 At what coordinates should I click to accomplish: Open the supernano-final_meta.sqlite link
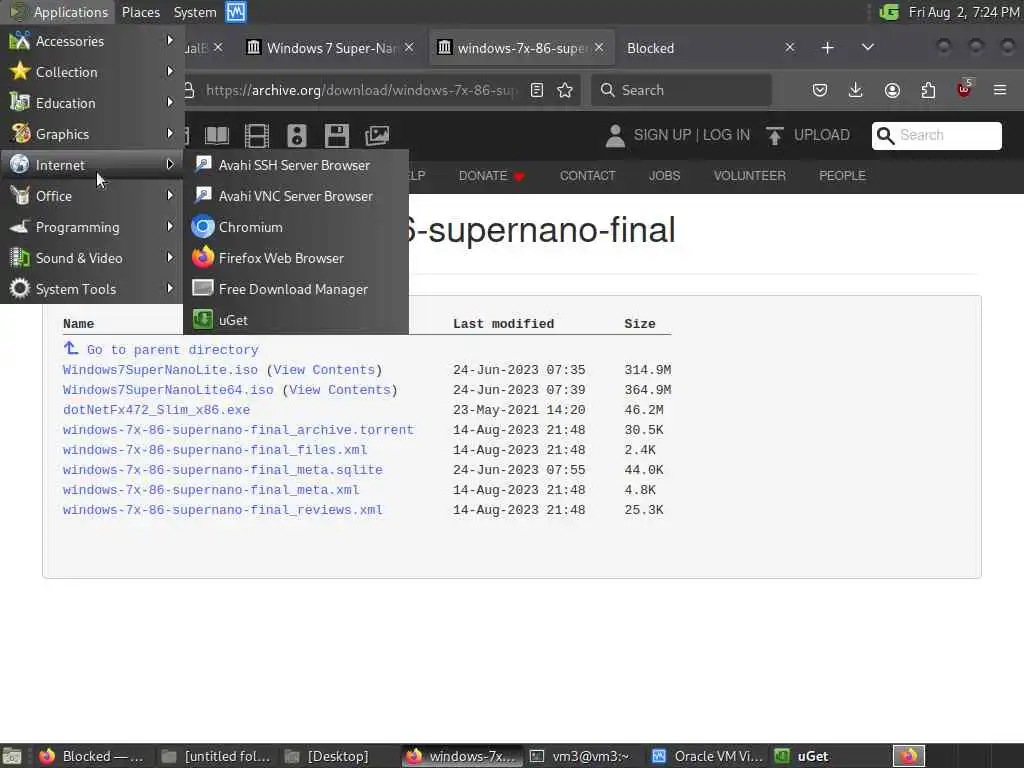[223, 470]
